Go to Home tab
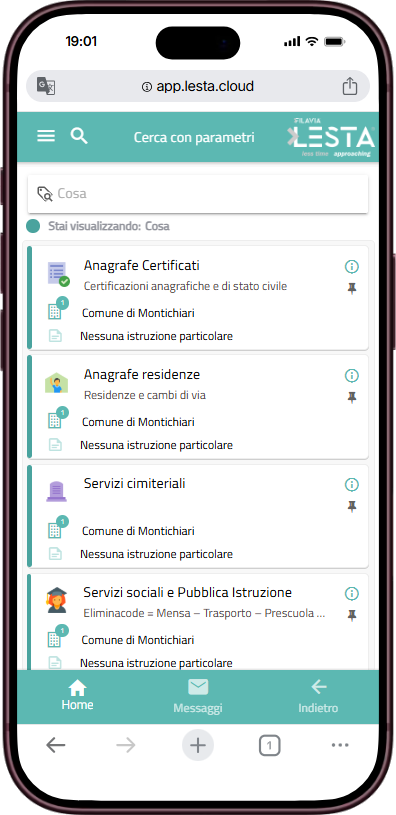Viewport: 396px width, 815px height. pyautogui.click(x=77, y=696)
